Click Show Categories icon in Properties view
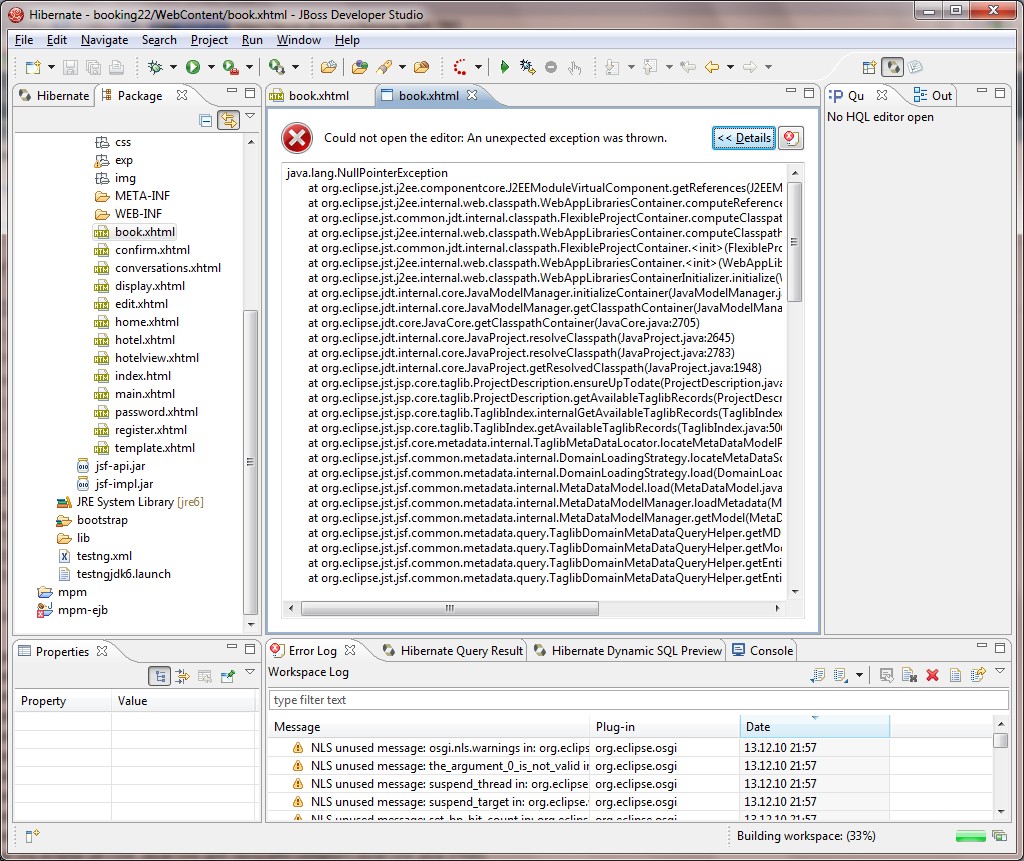 point(159,676)
